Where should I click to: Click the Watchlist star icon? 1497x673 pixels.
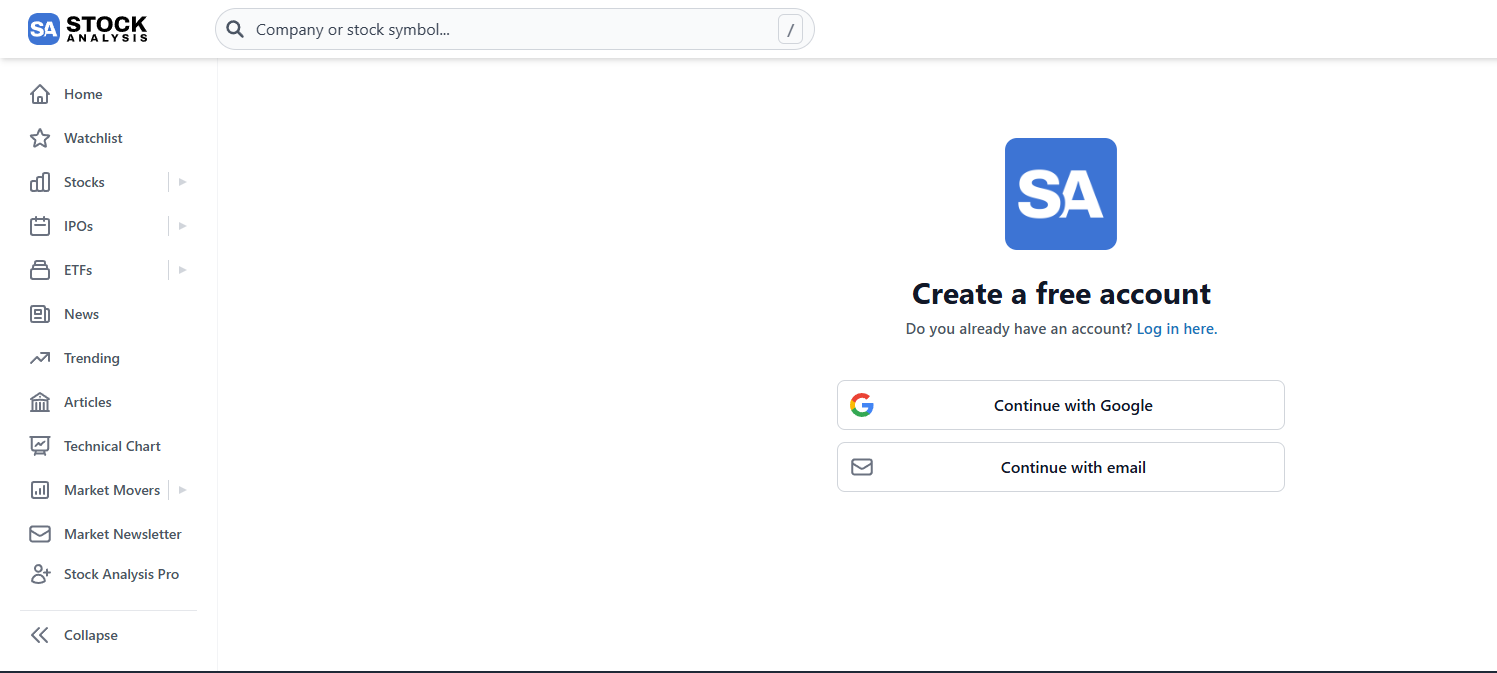click(x=40, y=138)
